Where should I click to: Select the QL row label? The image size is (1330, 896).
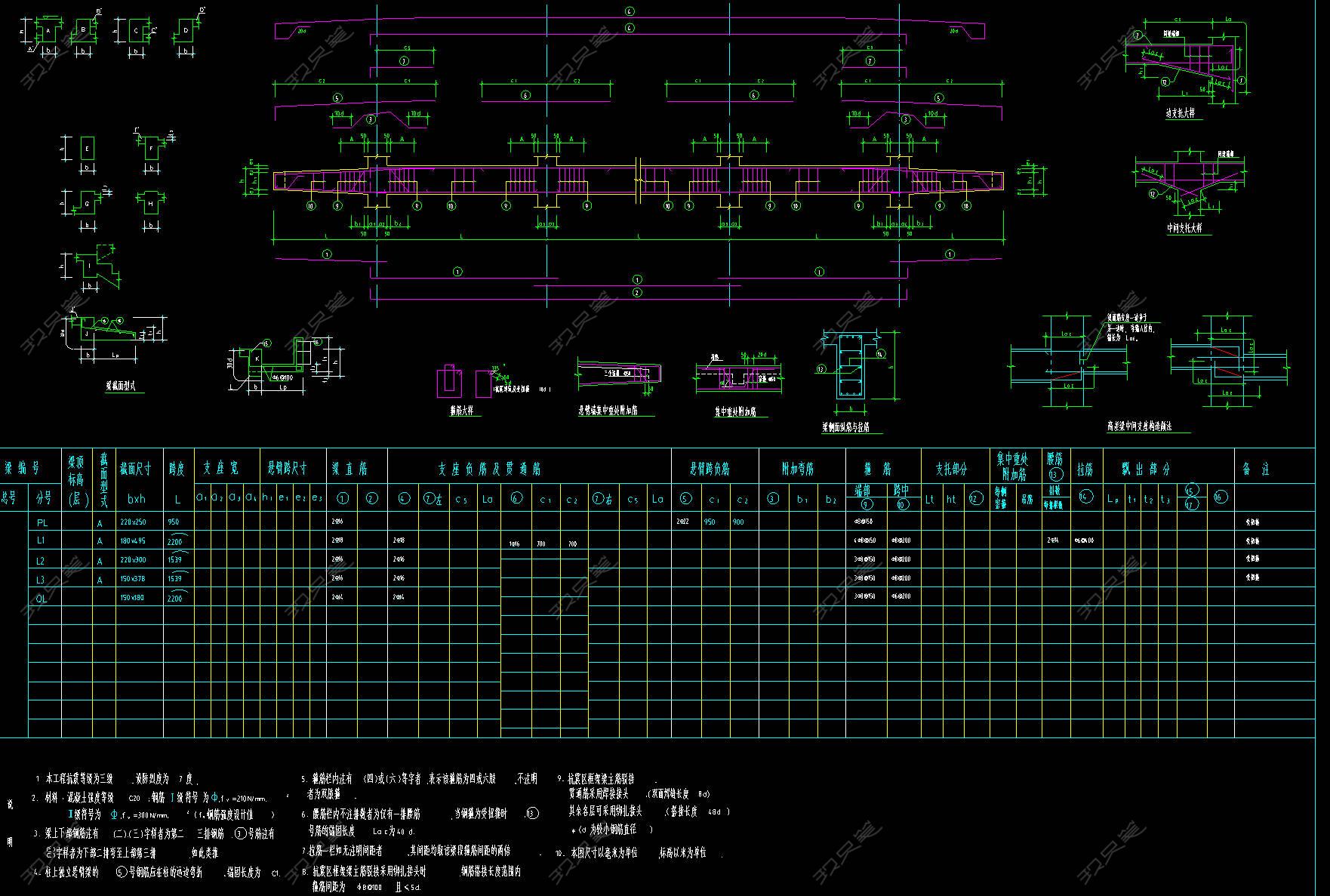[42, 599]
